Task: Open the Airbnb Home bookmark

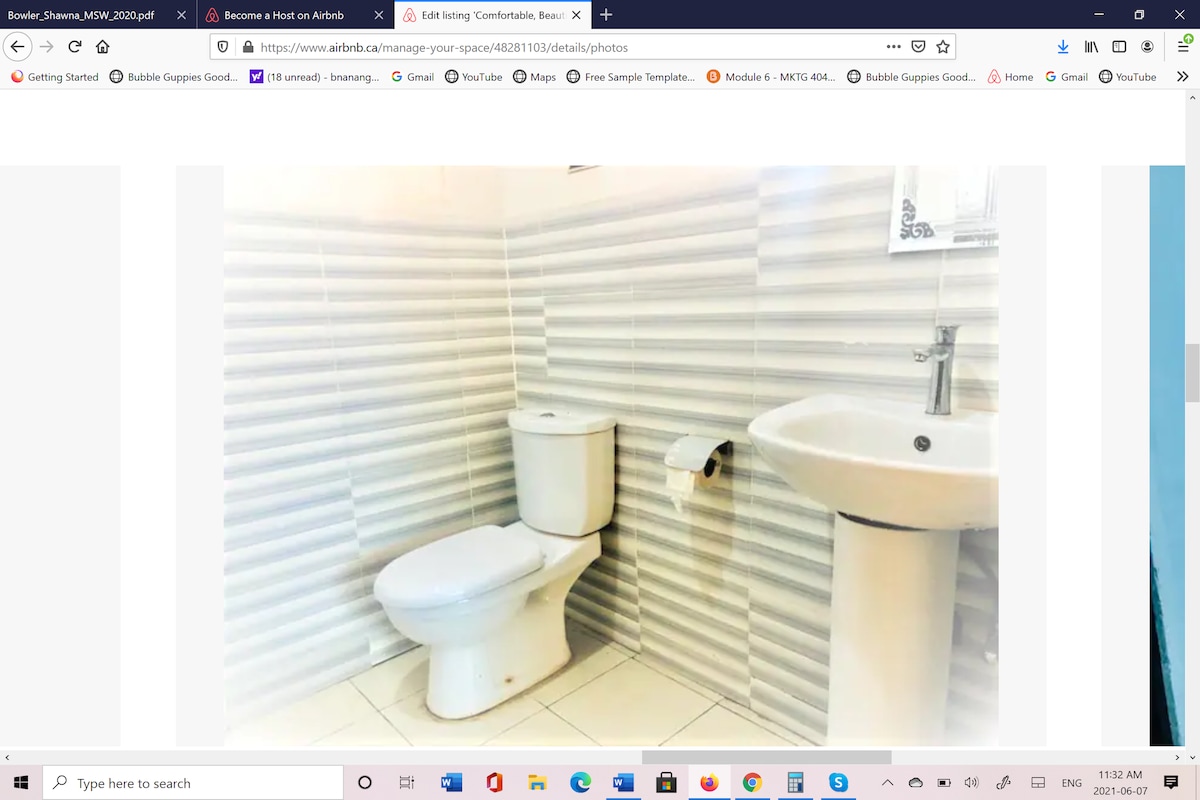Action: pos(1011,77)
